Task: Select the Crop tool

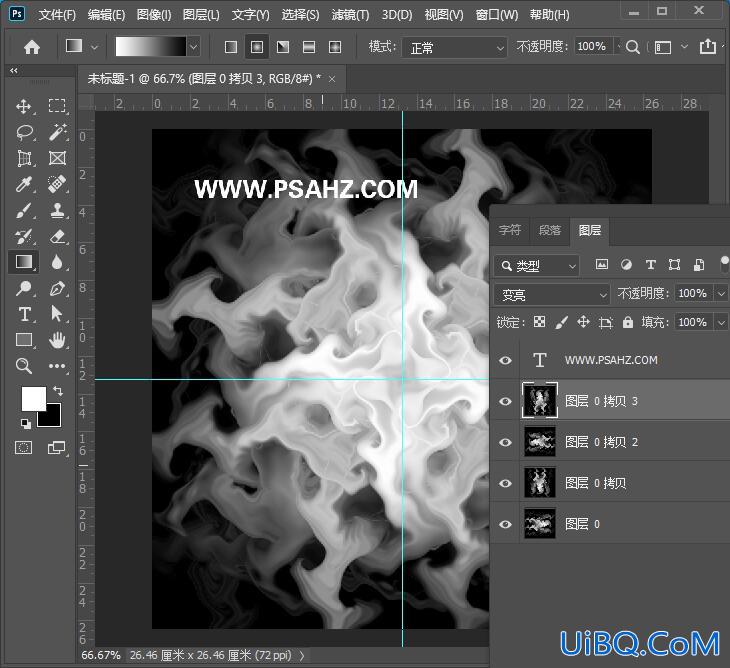Action: point(24,158)
